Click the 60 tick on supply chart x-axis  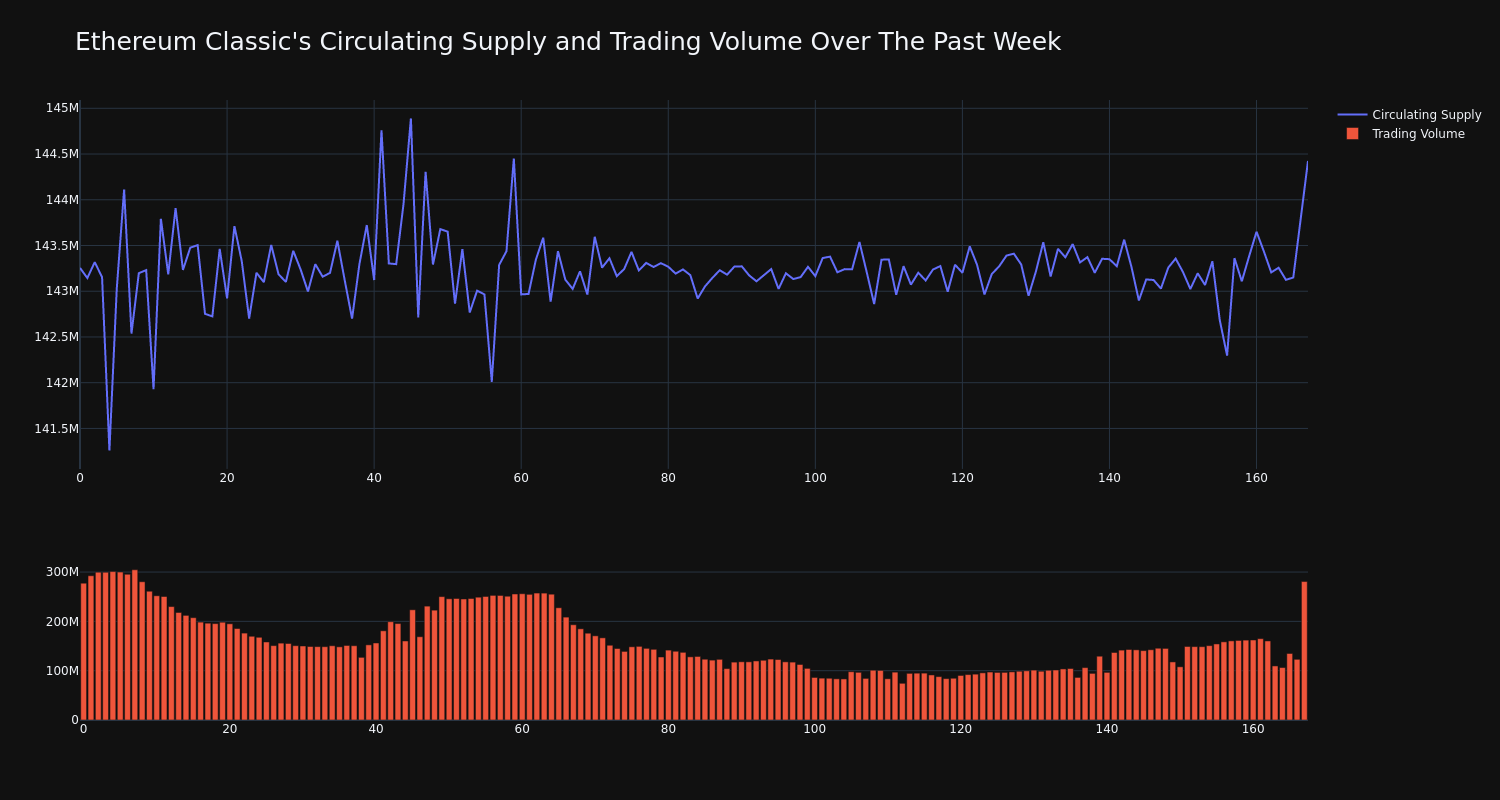(521, 478)
